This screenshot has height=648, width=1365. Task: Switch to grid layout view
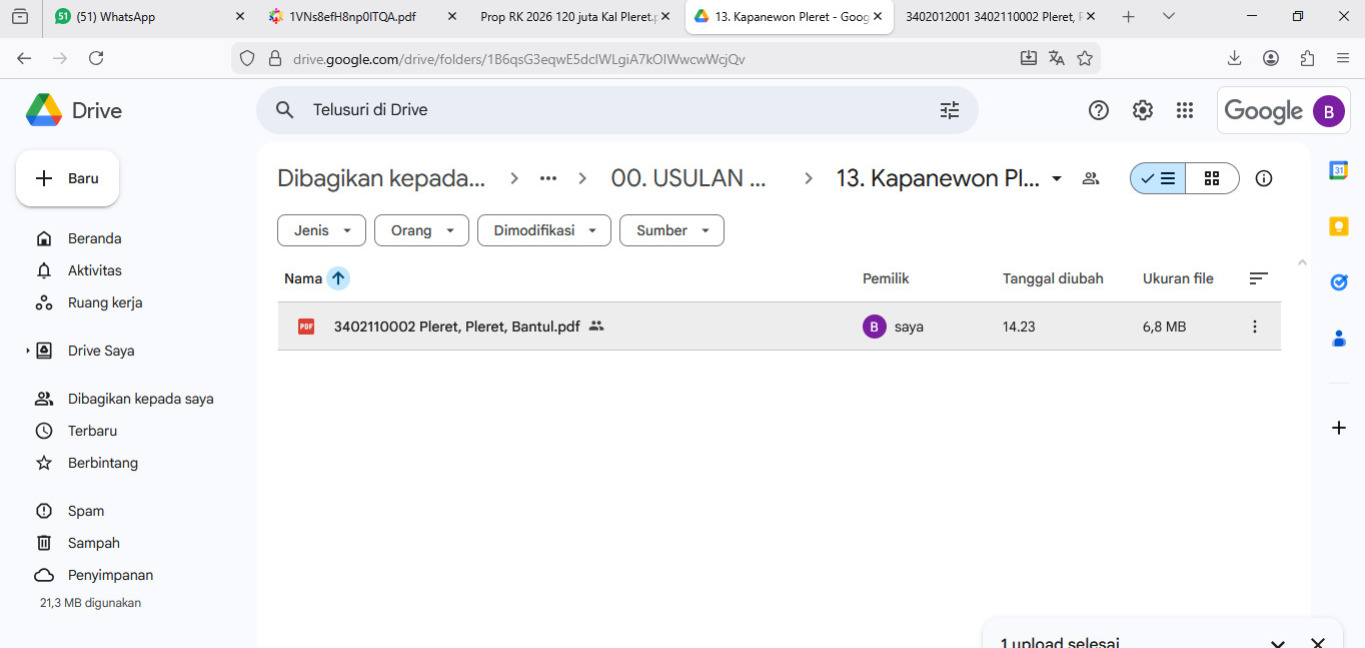pyautogui.click(x=1211, y=179)
